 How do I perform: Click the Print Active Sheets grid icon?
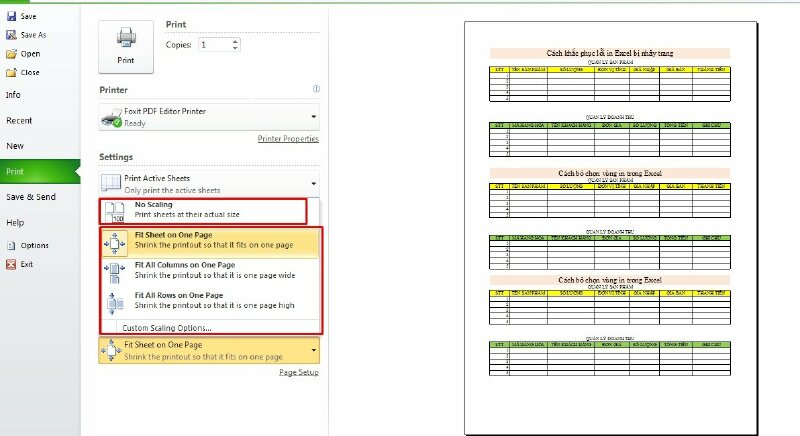point(111,183)
